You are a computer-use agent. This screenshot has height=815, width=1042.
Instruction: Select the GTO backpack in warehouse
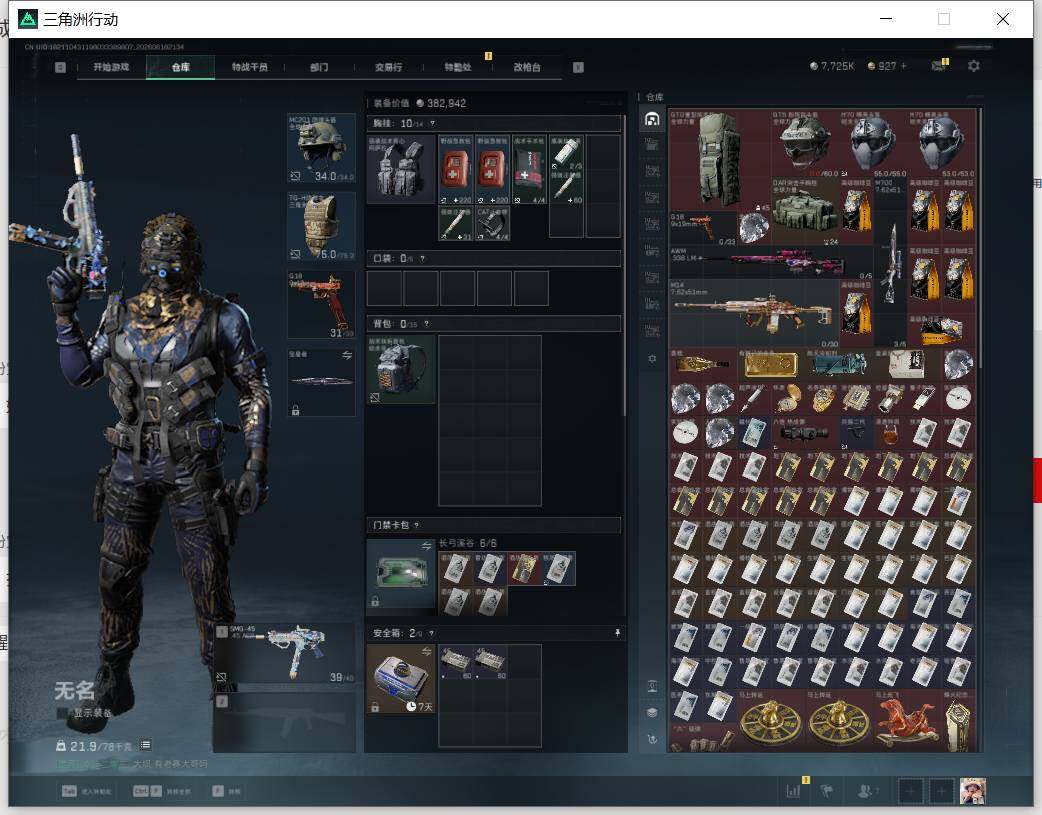[x=720, y=160]
